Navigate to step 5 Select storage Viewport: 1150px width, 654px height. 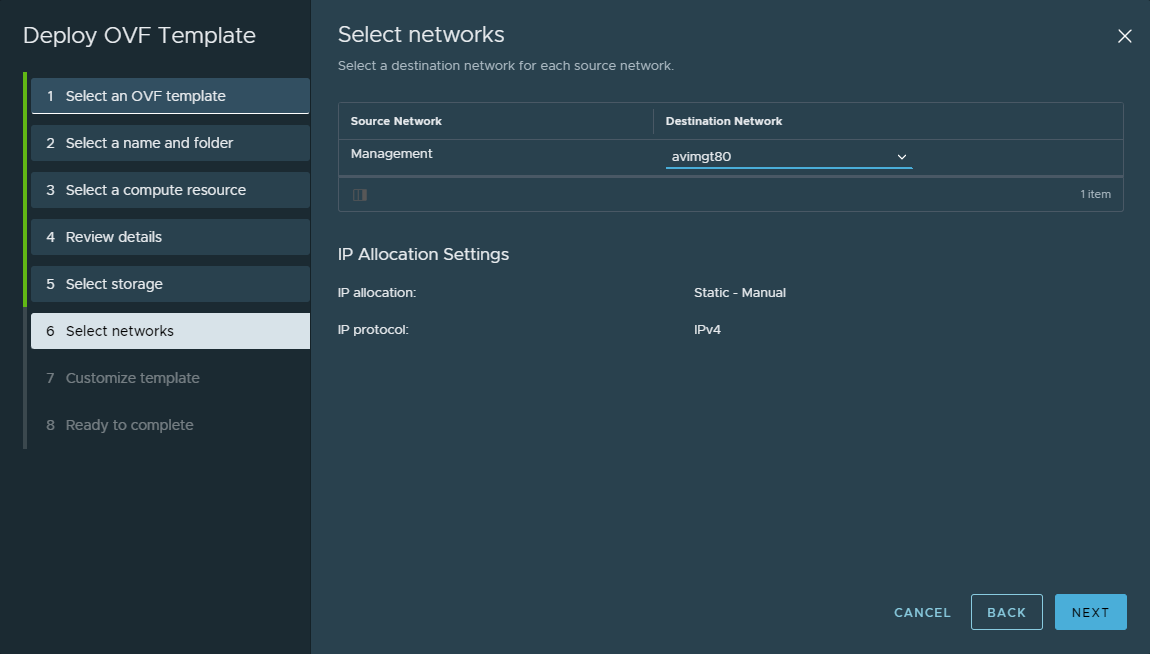click(170, 284)
